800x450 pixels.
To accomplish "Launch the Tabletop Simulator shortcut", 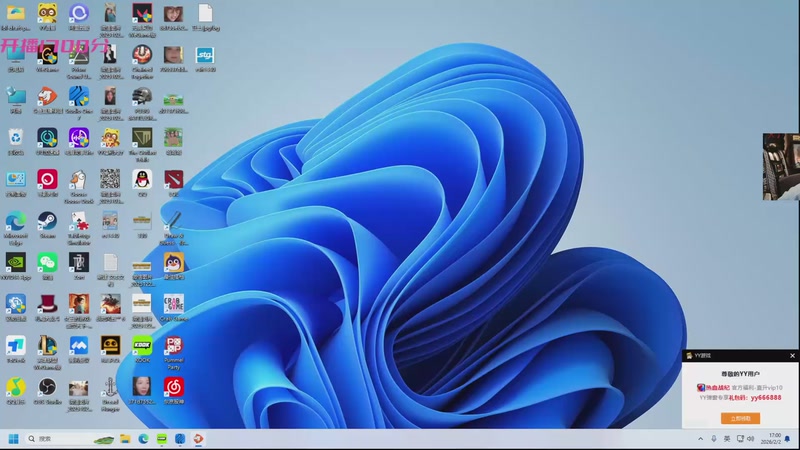I will (79, 221).
